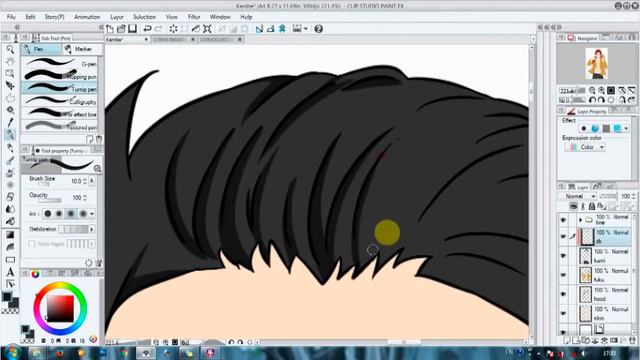Hide the fuku layer
The image size is (640, 360).
click(563, 275)
